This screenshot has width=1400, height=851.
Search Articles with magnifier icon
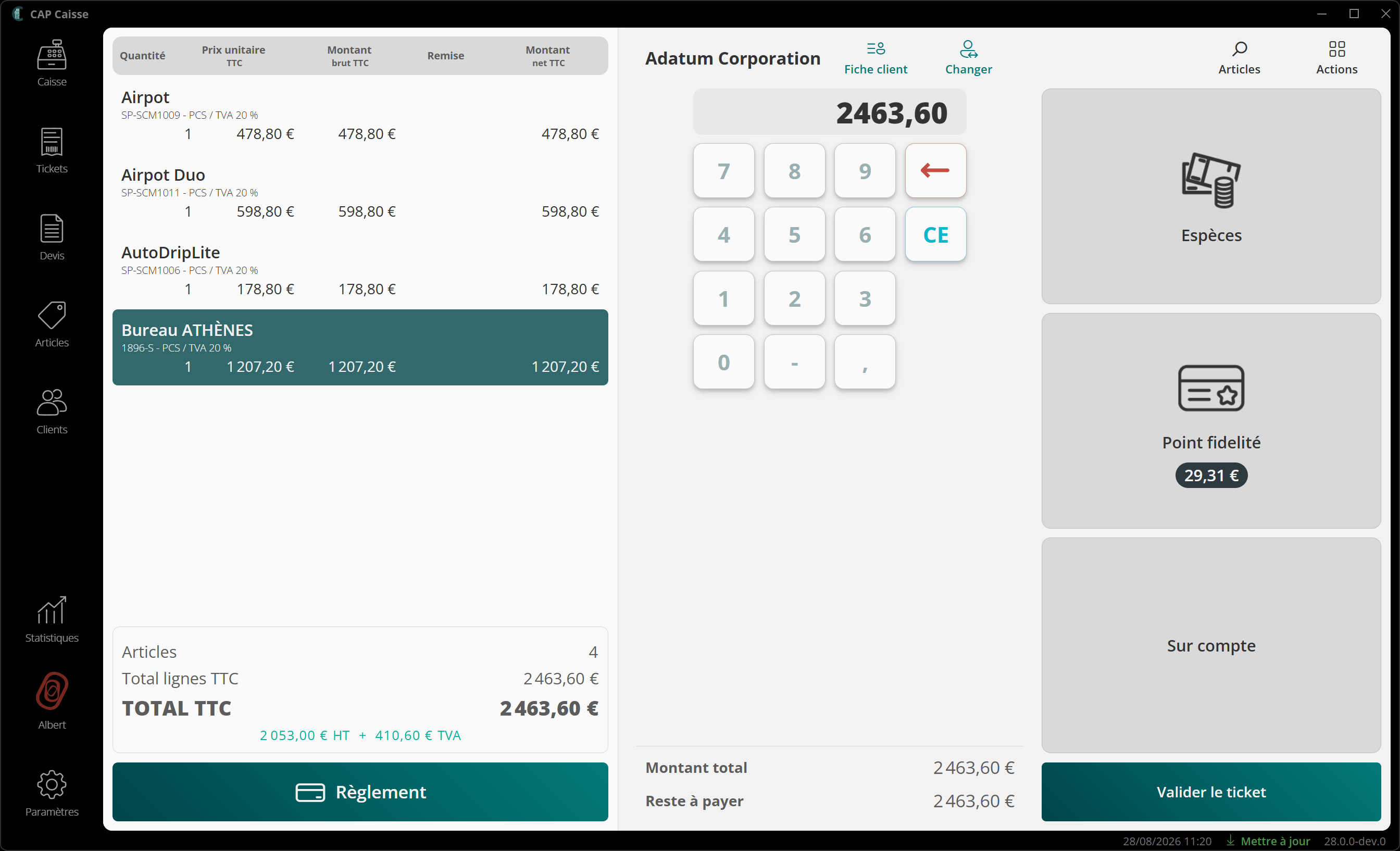(1239, 58)
